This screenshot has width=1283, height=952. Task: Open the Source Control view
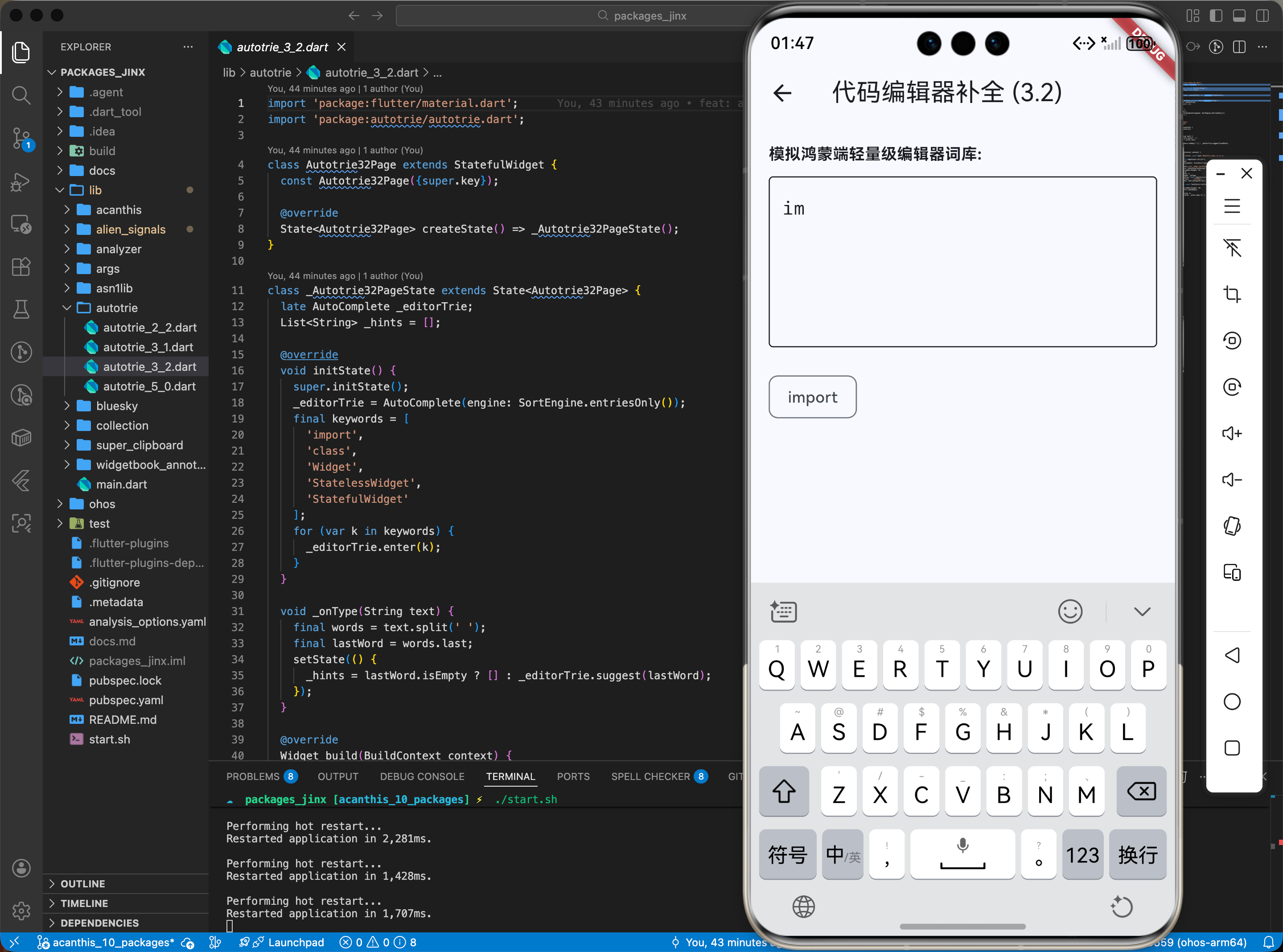21,138
